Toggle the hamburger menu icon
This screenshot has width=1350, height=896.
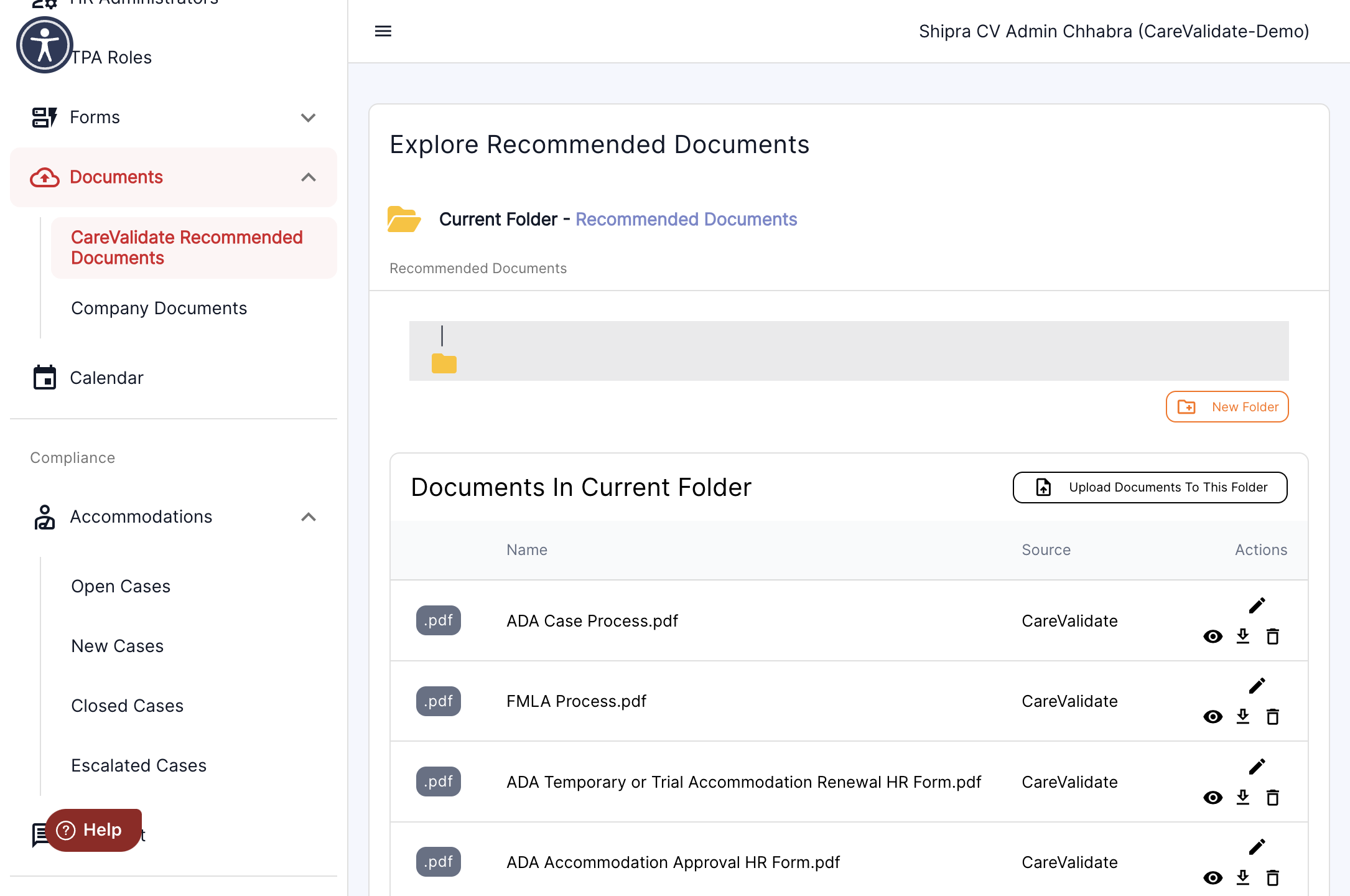click(x=383, y=31)
